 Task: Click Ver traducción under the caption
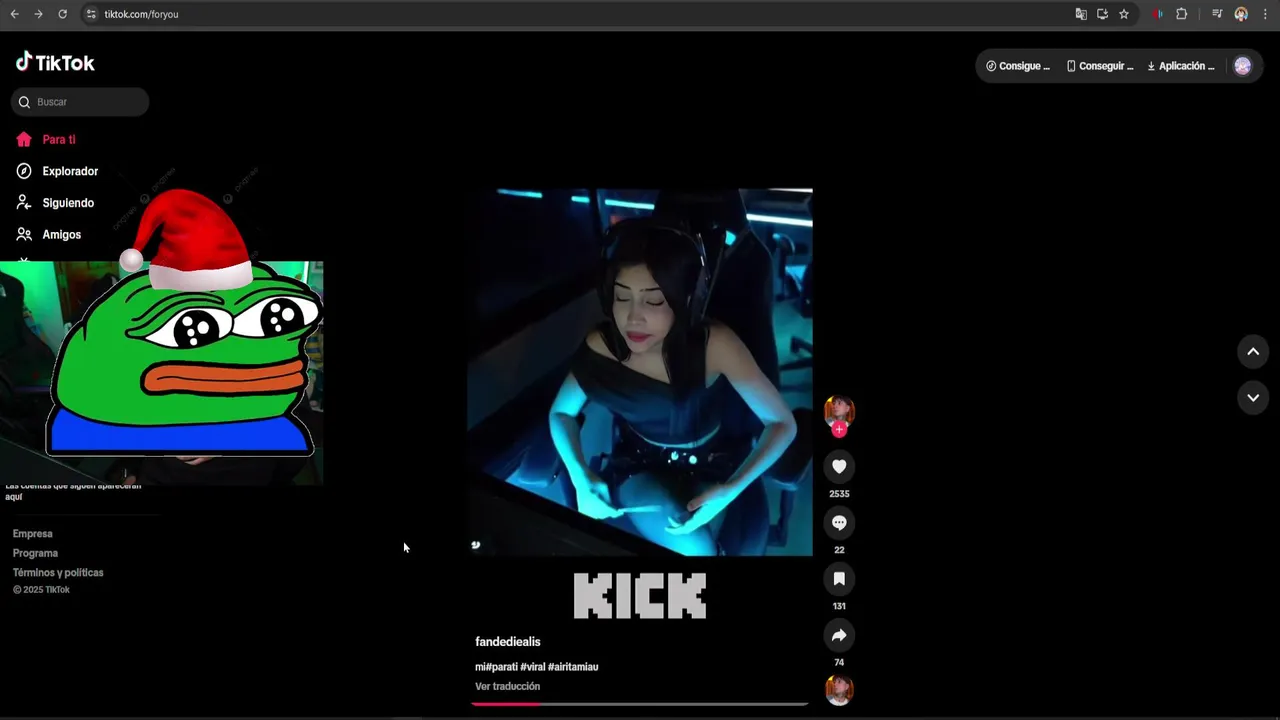pos(507,686)
